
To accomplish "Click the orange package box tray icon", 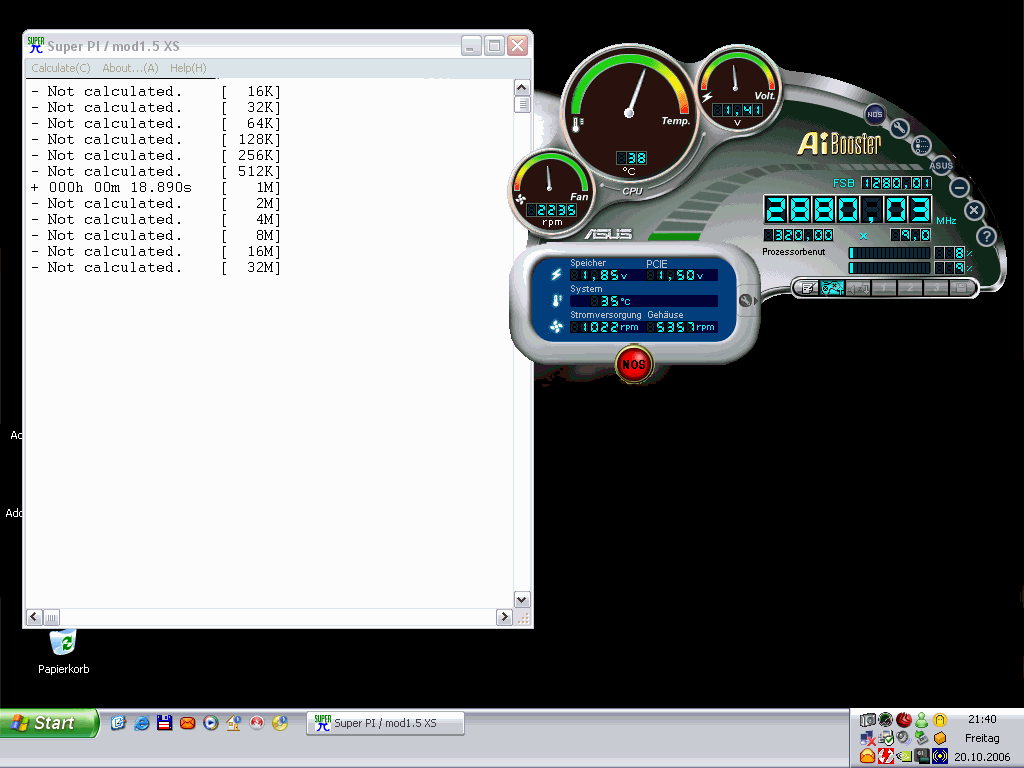I will click(940, 738).
